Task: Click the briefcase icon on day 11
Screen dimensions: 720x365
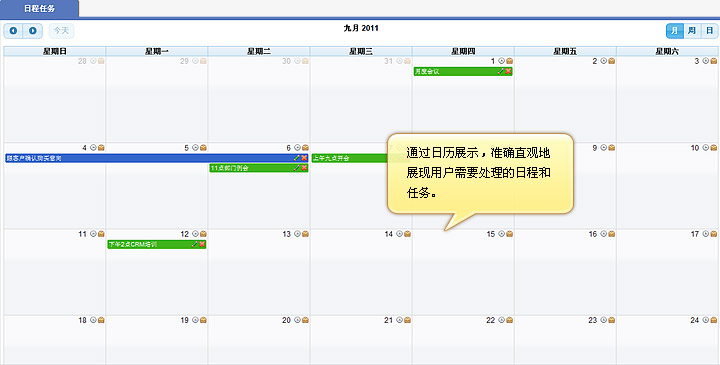Action: click(x=101, y=234)
